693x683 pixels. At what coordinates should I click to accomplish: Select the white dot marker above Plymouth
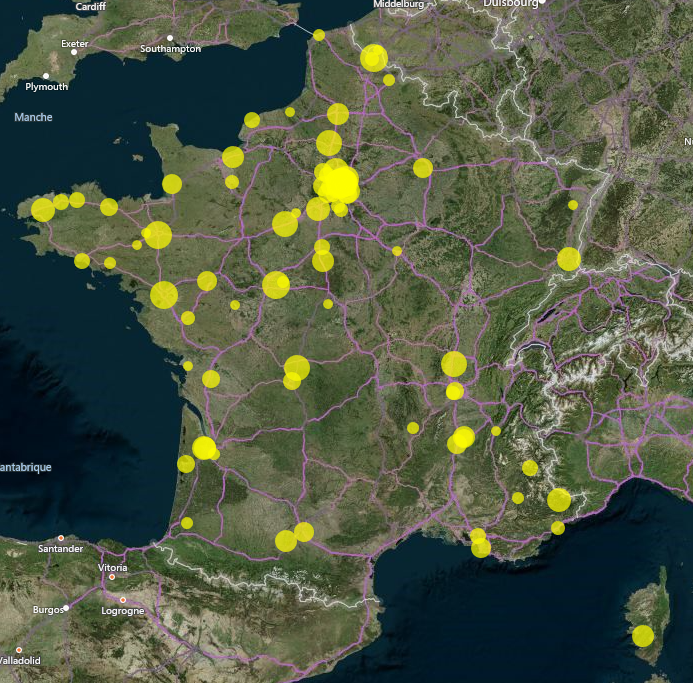46,76
